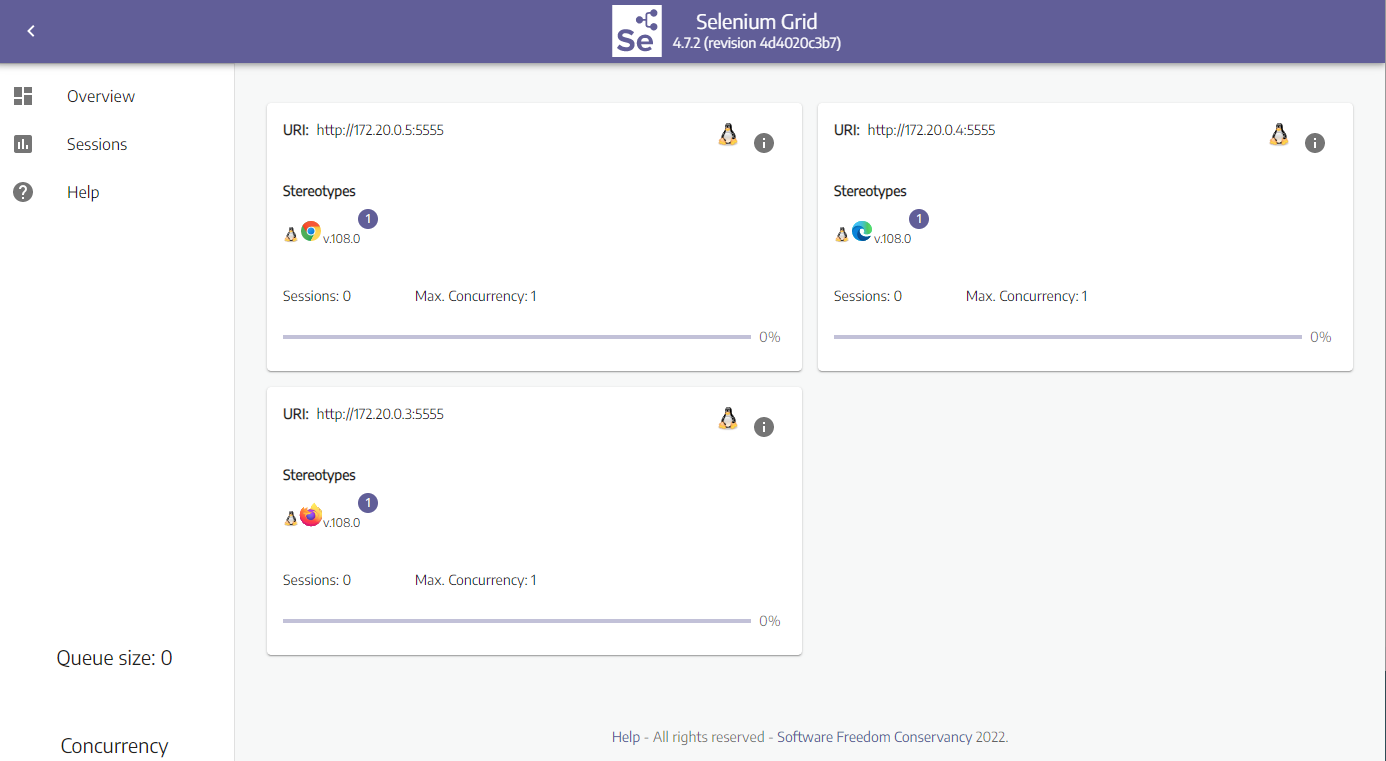Click Linux penguin icon on node 172.20.0.4 header

tap(1279, 135)
